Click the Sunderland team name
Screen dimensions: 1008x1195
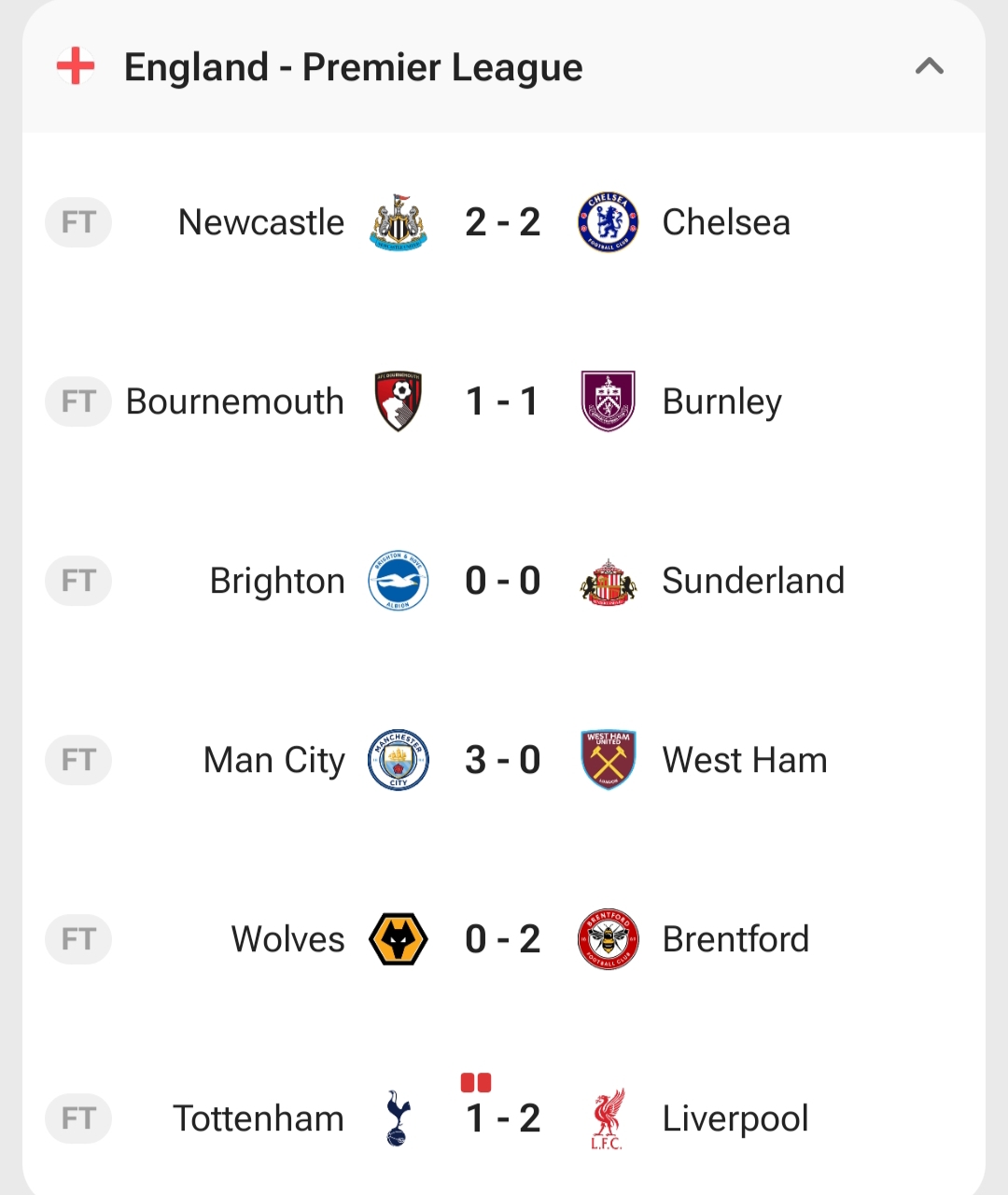tap(753, 581)
